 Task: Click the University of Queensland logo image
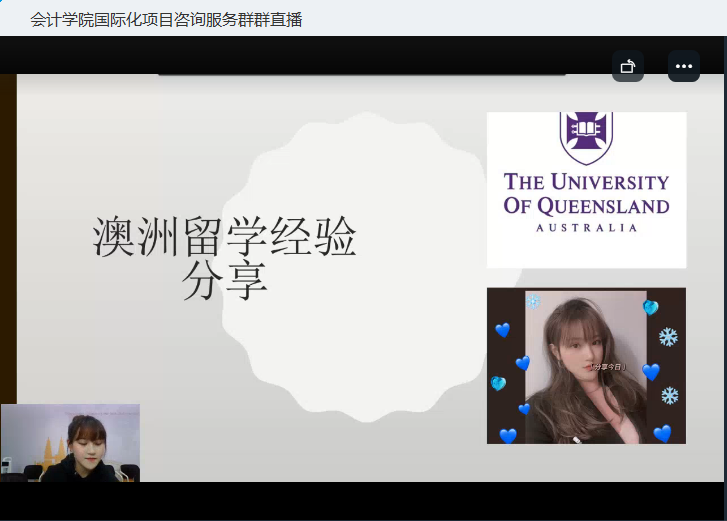pyautogui.click(x=586, y=190)
